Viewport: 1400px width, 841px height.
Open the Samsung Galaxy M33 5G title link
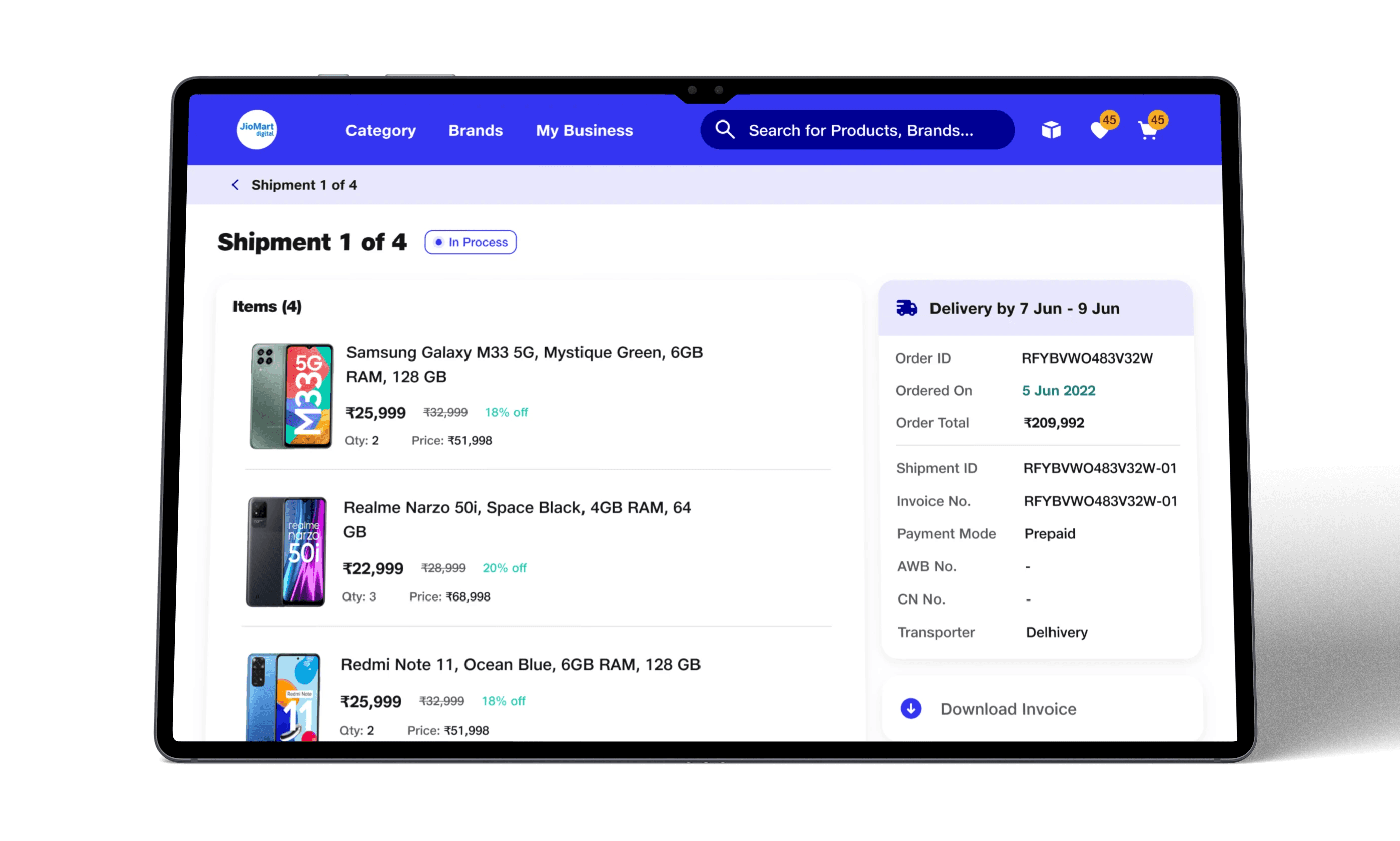tap(524, 365)
